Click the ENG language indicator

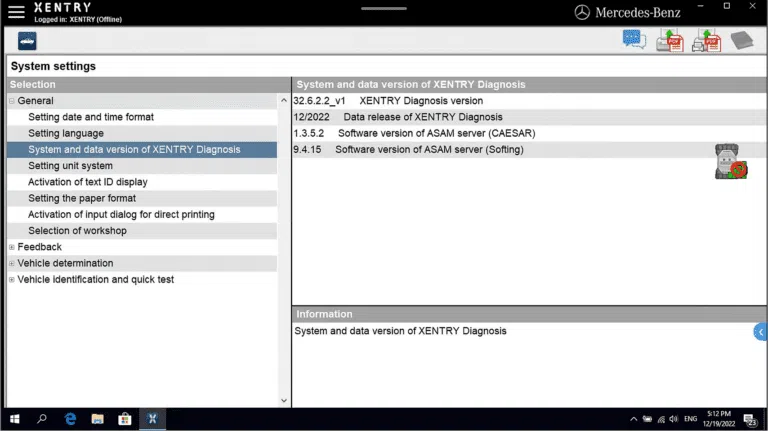(x=691, y=419)
